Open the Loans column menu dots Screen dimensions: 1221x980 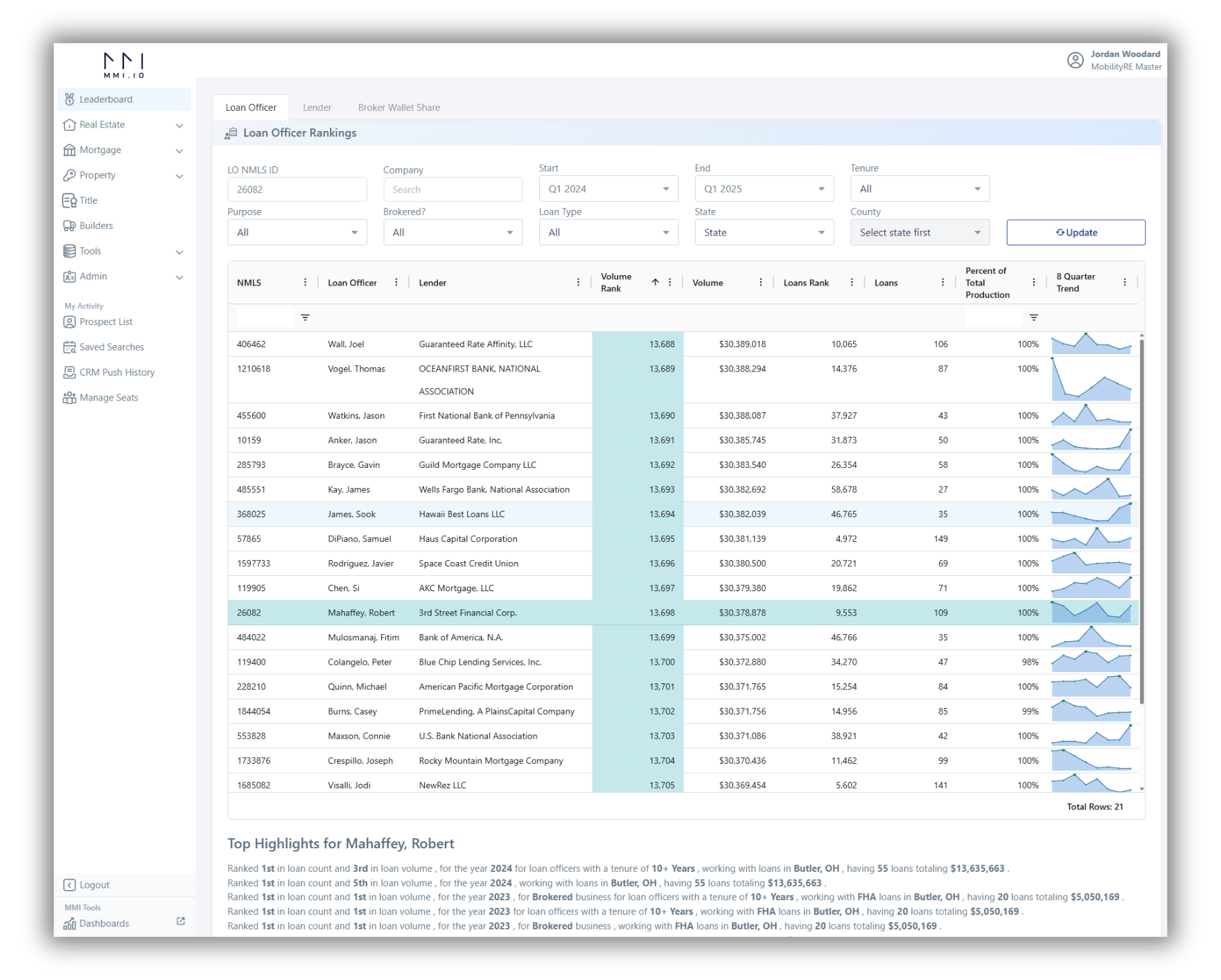(x=942, y=282)
